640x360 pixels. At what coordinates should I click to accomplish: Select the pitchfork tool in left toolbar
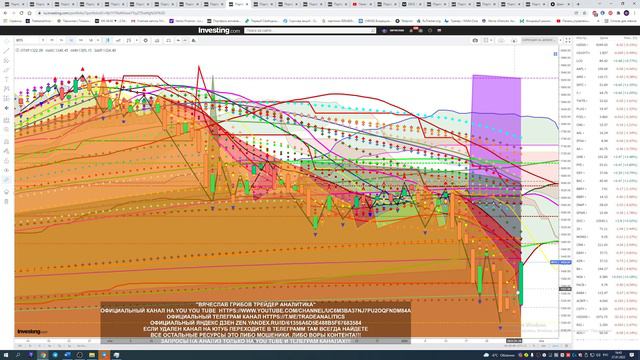coord(6,60)
